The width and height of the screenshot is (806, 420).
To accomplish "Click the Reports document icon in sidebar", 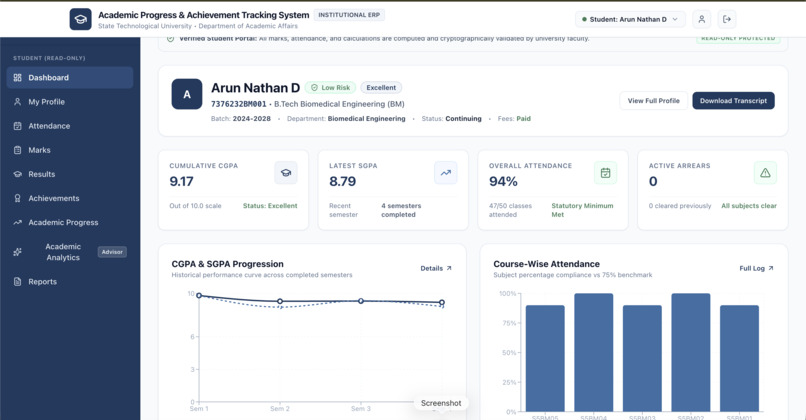I will click(17, 282).
